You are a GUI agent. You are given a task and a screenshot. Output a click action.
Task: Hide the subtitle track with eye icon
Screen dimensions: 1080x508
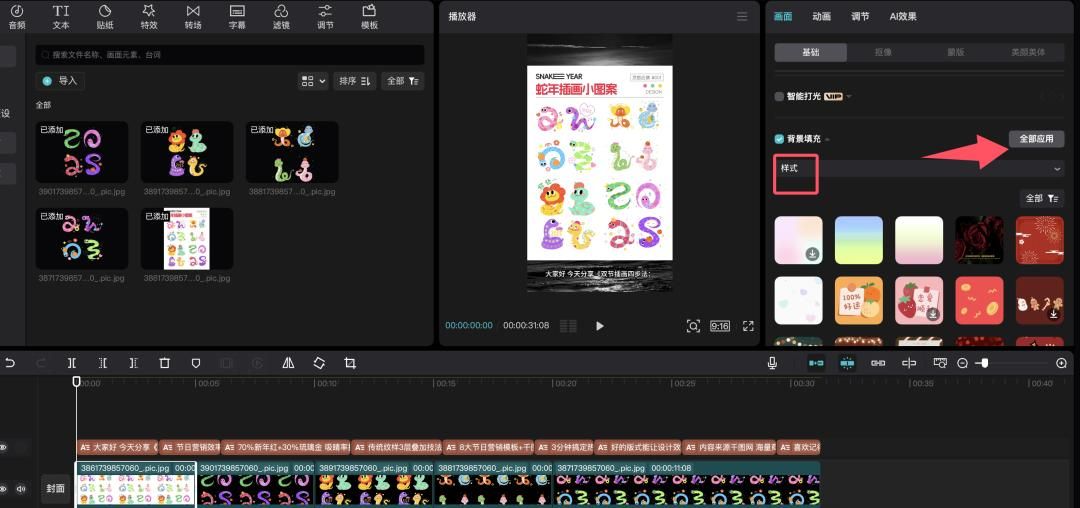pos(3,447)
